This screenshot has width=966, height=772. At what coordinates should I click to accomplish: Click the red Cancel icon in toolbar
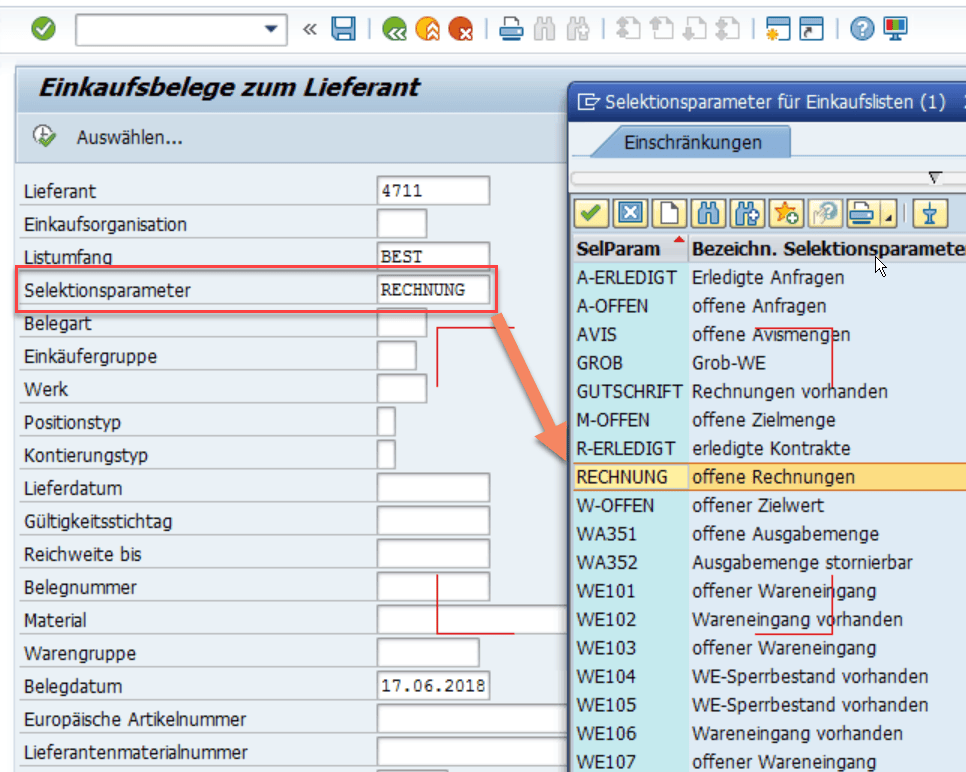(460, 29)
